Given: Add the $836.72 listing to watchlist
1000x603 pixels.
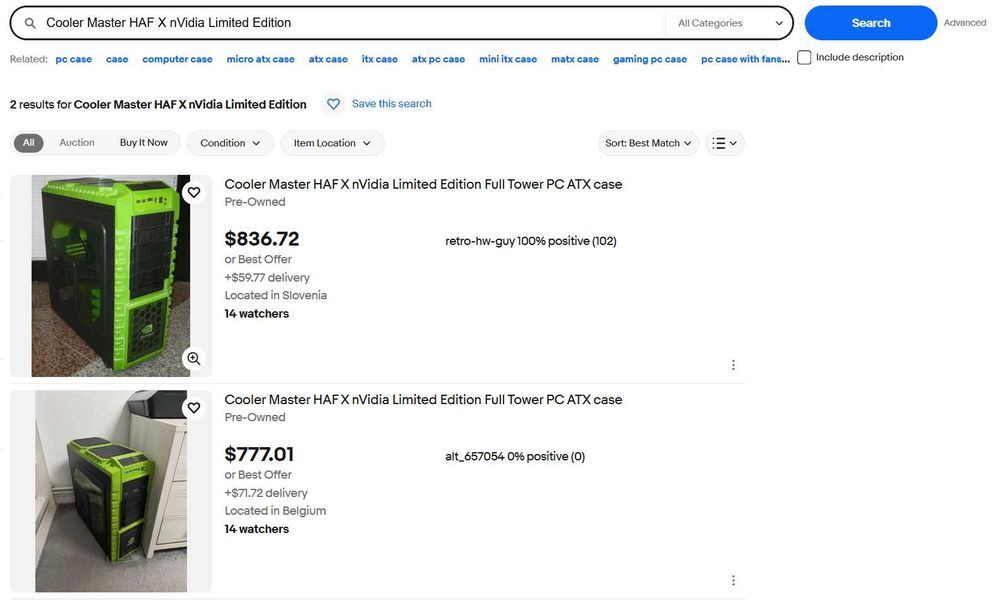Looking at the screenshot, I should [194, 192].
